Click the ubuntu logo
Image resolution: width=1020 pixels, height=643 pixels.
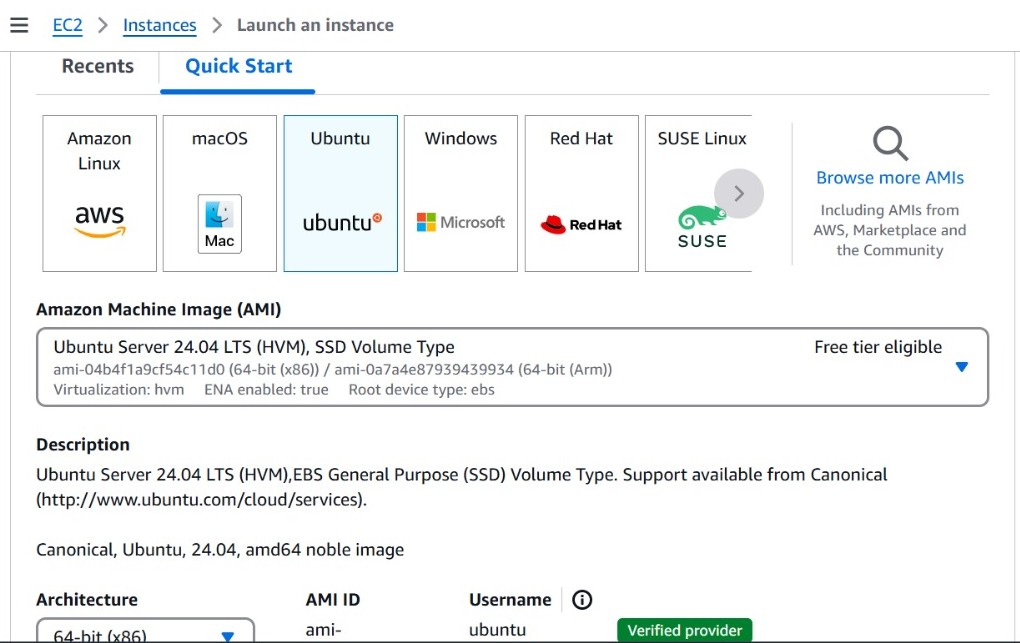(x=342, y=223)
